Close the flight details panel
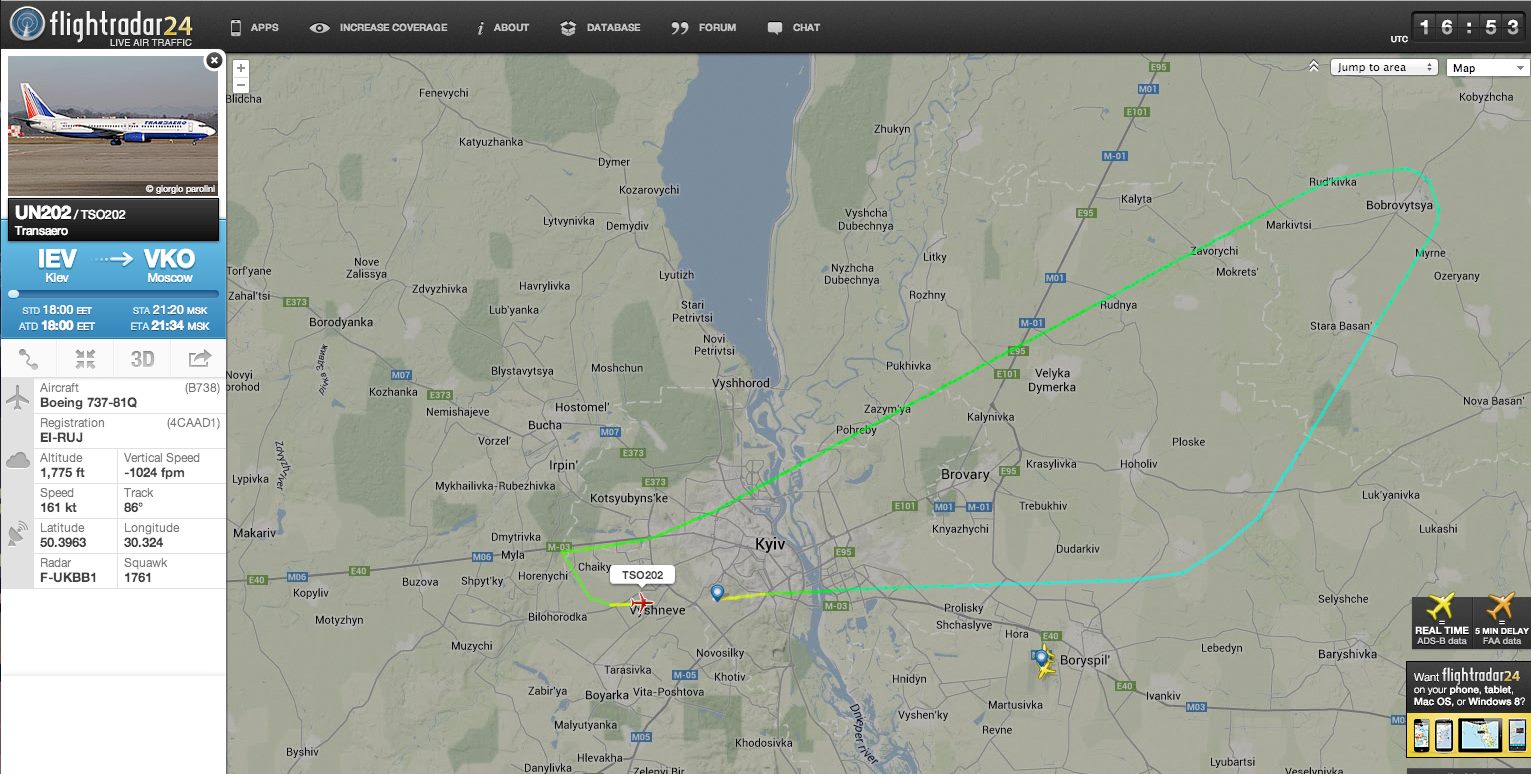1531x774 pixels. point(213,61)
